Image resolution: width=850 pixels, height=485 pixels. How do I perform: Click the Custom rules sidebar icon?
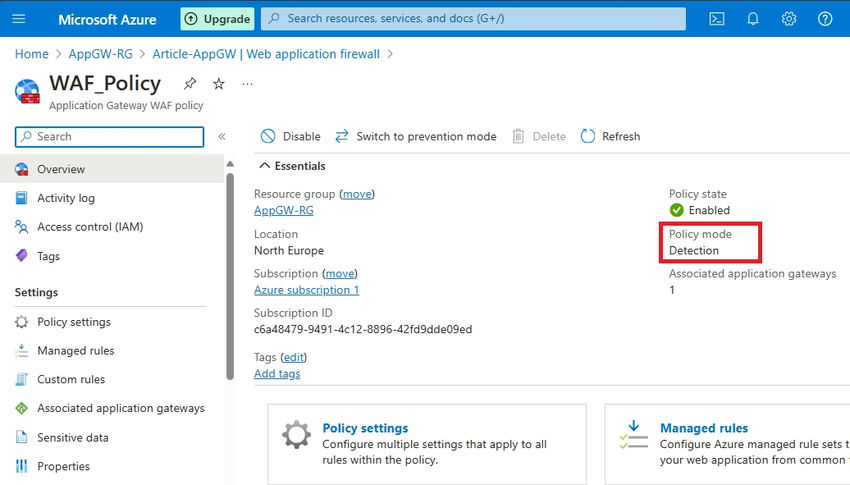click(x=22, y=379)
